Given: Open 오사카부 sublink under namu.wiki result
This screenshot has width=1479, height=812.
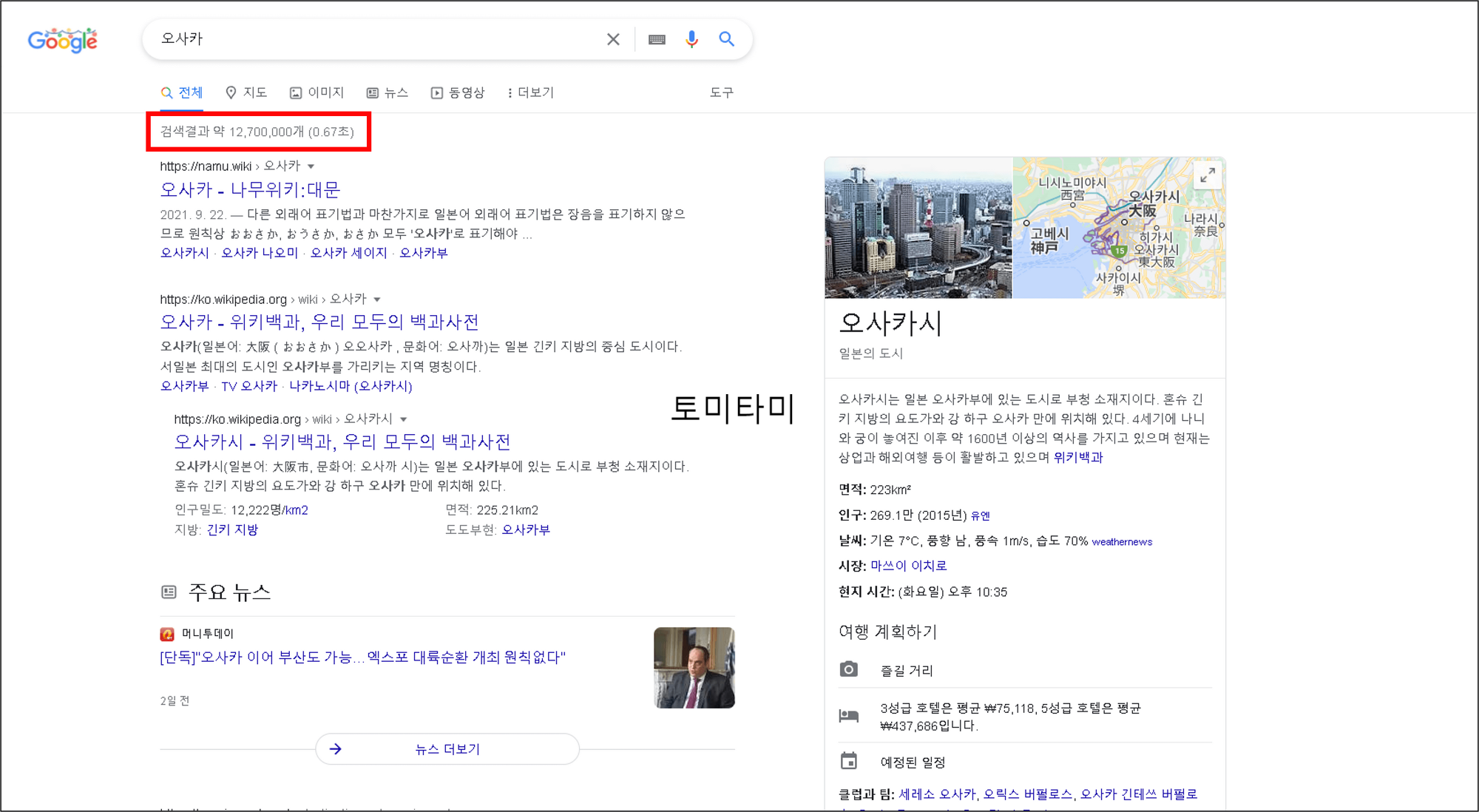Looking at the screenshot, I should click(x=424, y=253).
